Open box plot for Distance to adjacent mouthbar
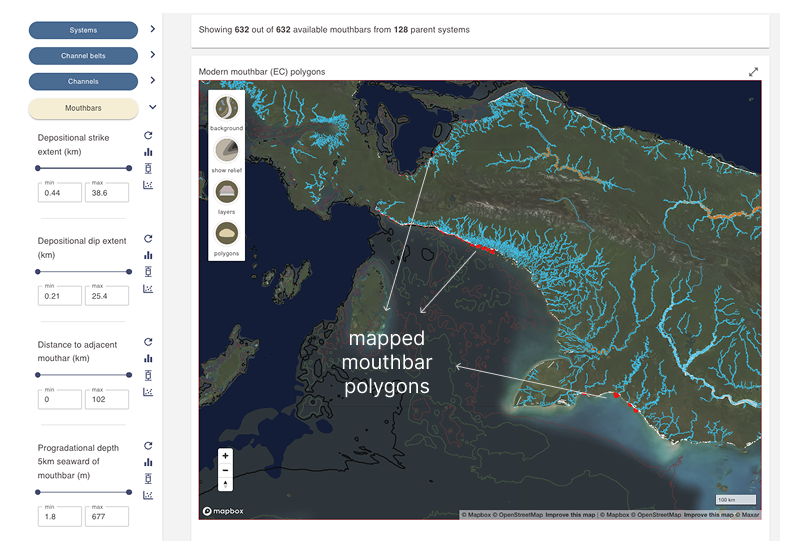Viewport: 800px width, 554px height. pyautogui.click(x=148, y=375)
